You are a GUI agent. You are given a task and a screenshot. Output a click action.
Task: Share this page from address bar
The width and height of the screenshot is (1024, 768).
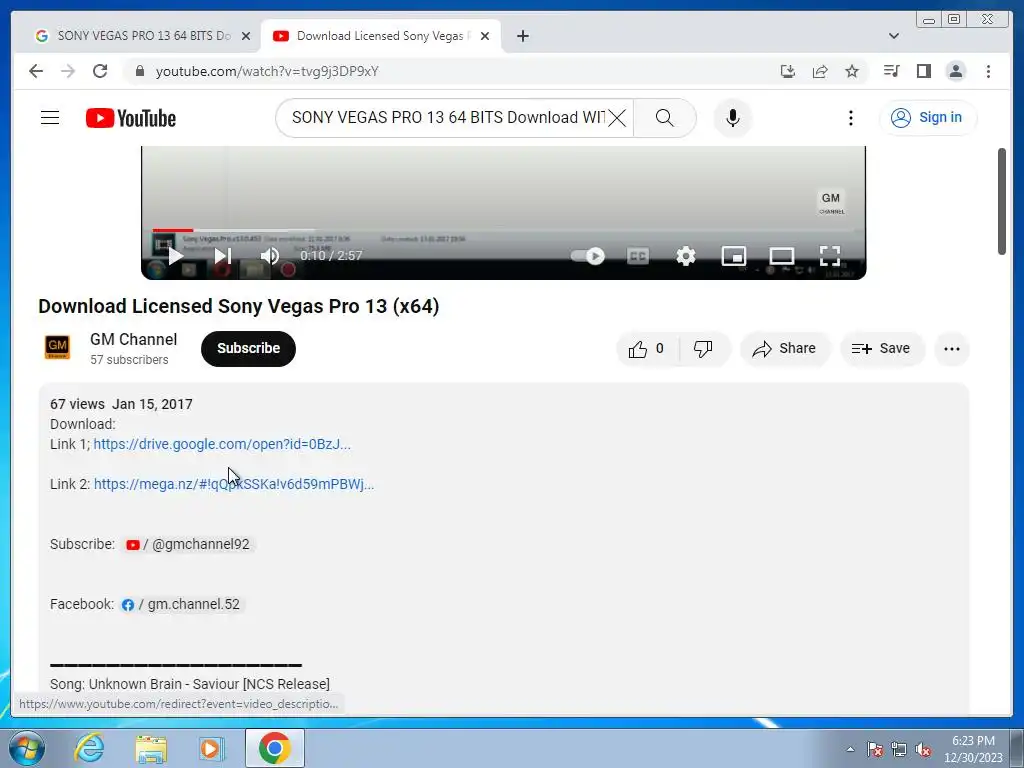coord(820,71)
